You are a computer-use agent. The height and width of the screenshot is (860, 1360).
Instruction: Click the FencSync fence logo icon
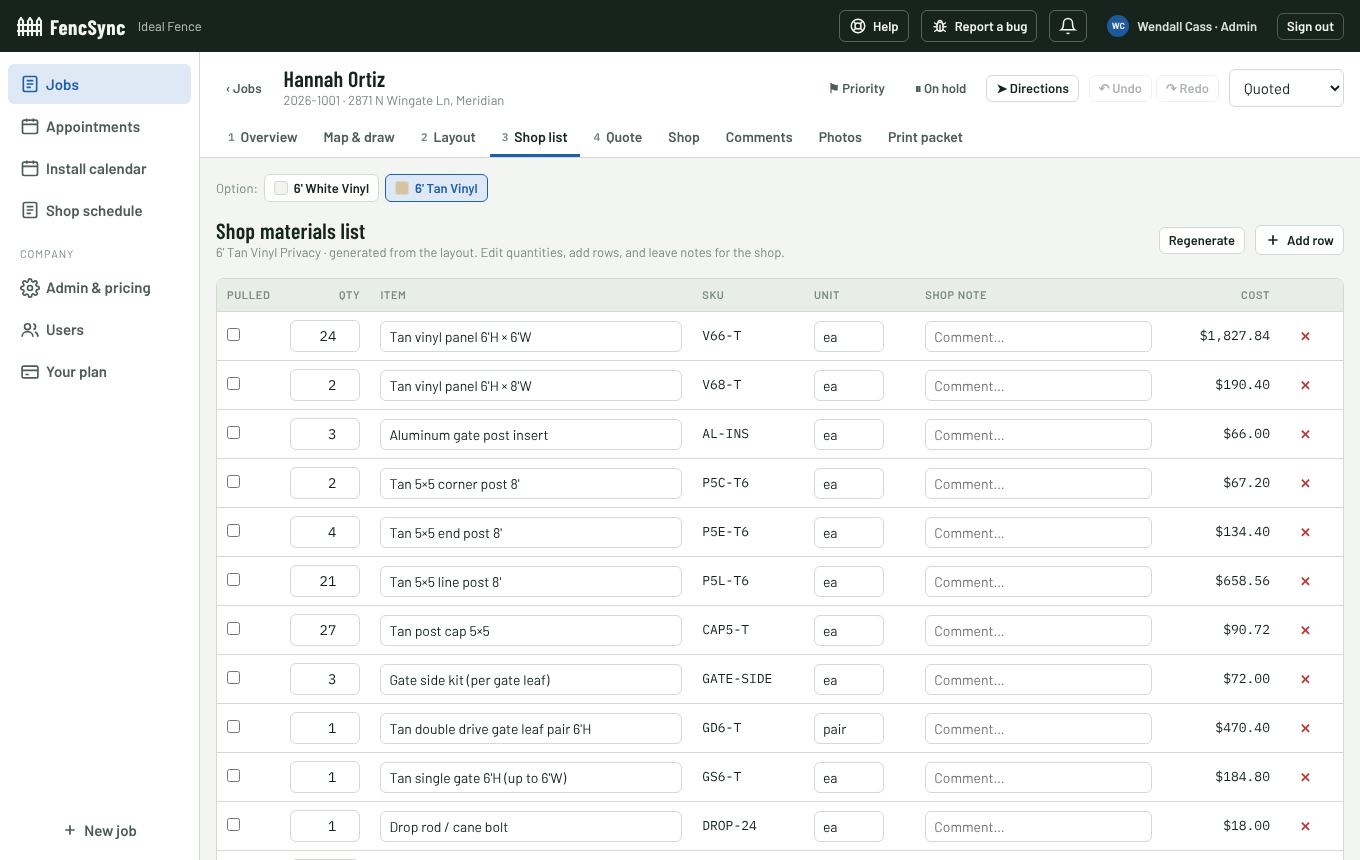tap(30, 26)
